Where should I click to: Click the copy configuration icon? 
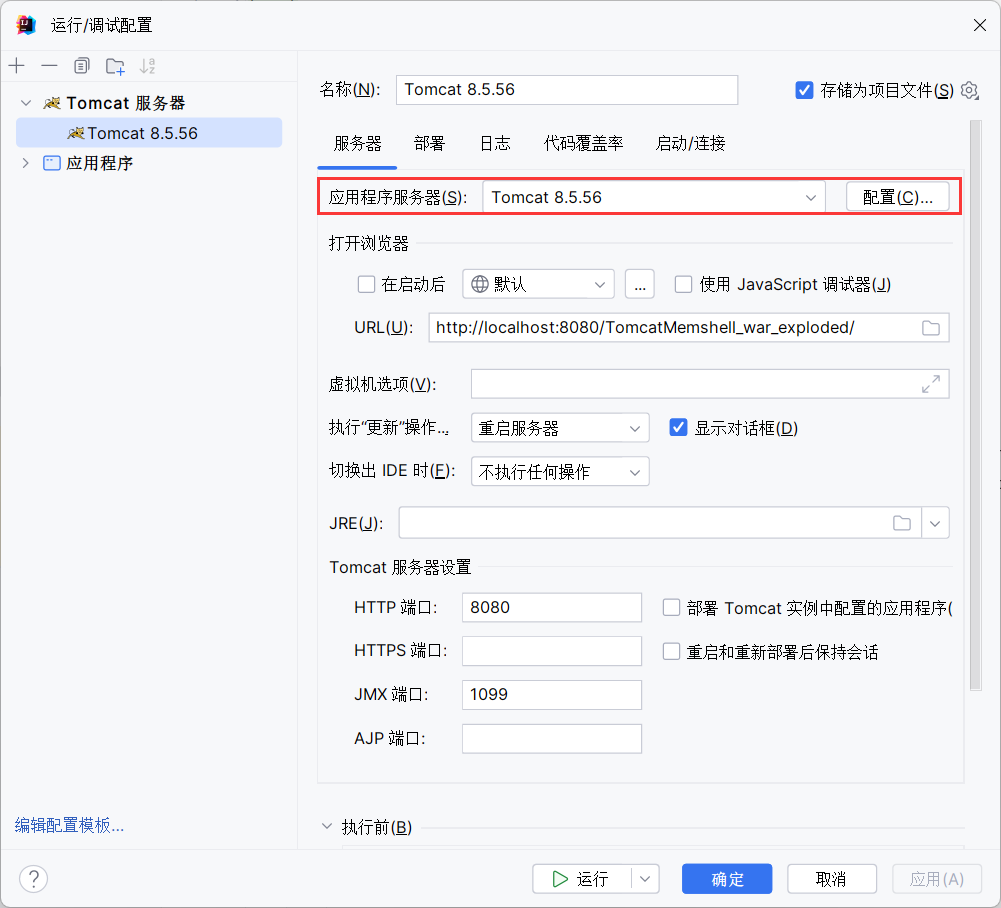coord(82,65)
